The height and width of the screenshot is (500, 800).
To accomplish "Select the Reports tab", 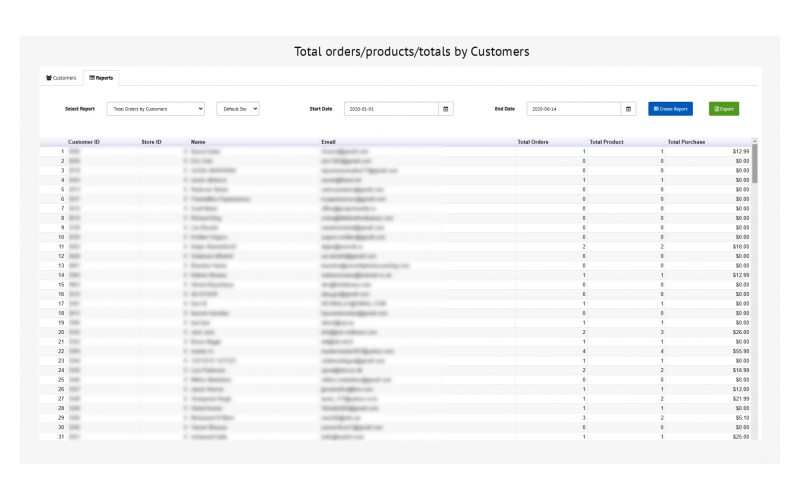I will tap(101, 77).
